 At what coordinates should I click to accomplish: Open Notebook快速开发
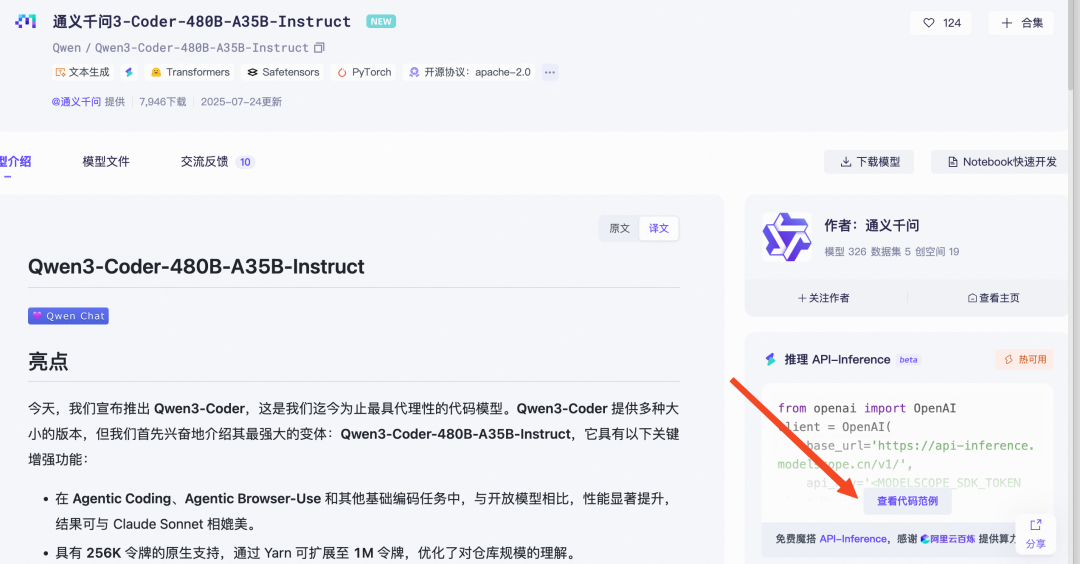1002,162
